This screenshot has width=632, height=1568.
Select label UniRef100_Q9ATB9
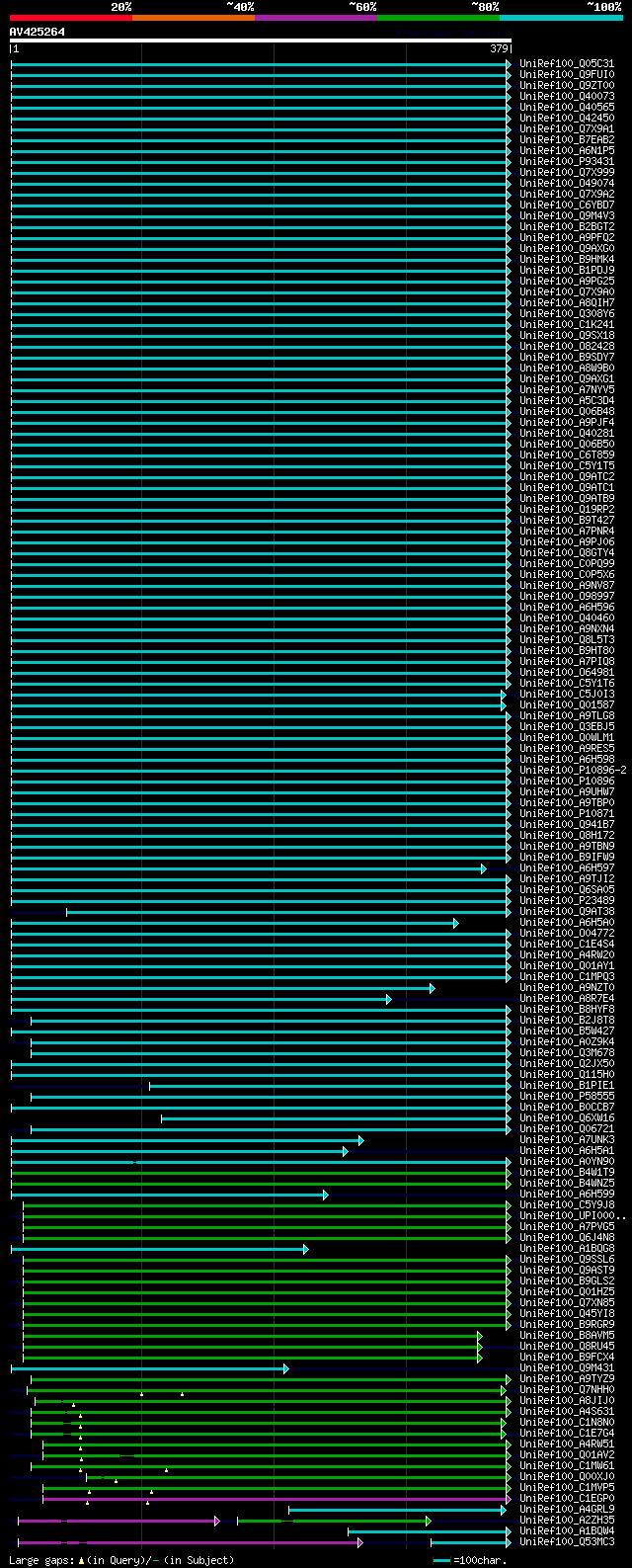[x=567, y=498]
